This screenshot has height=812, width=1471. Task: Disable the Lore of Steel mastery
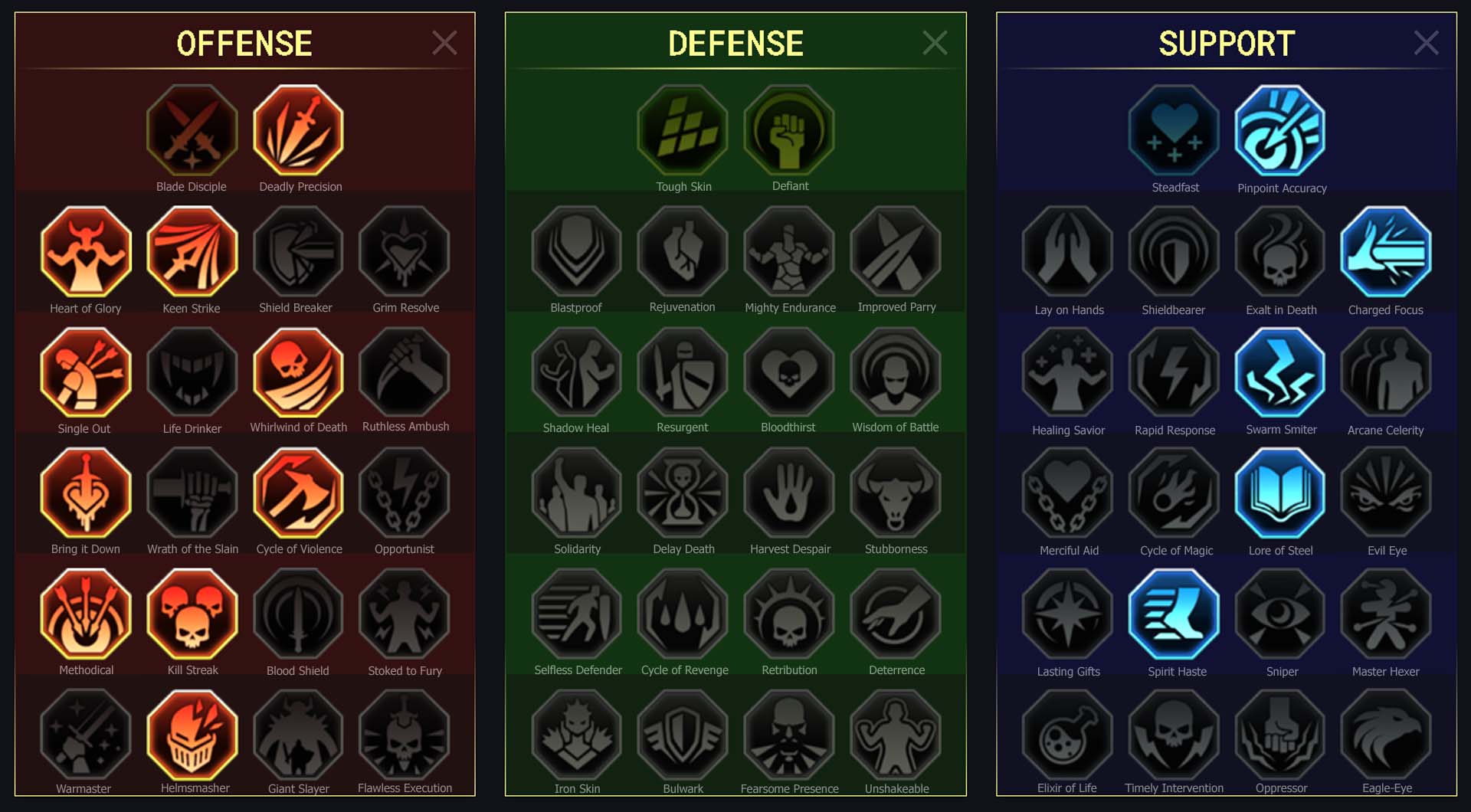1280,493
